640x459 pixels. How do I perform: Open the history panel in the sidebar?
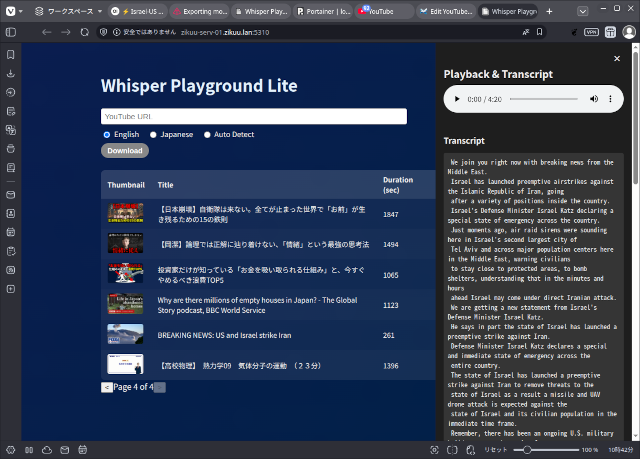[10, 92]
